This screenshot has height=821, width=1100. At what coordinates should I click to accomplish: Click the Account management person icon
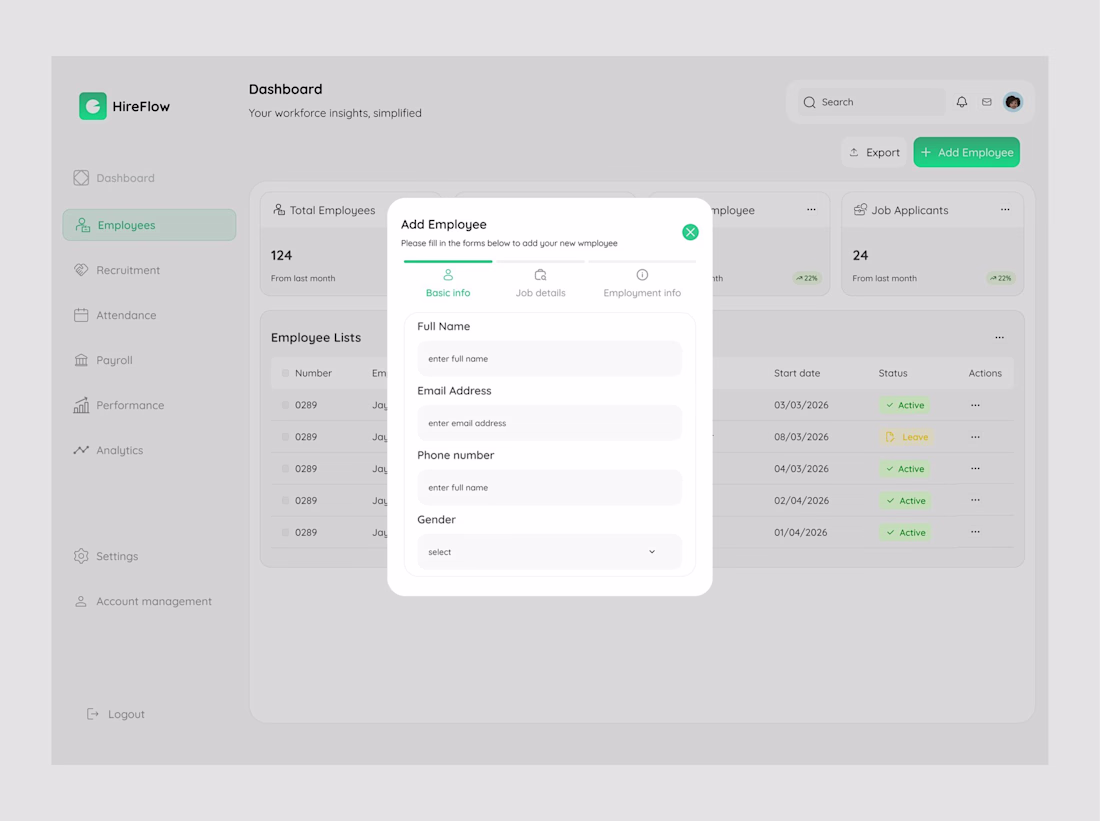81,601
